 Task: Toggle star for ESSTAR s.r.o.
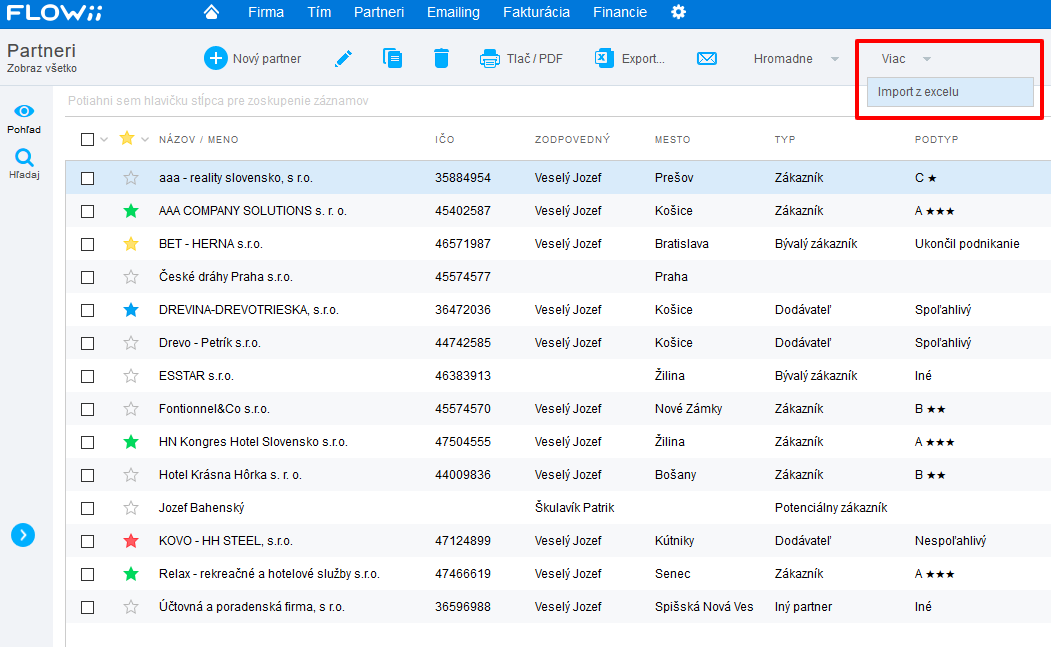point(131,375)
